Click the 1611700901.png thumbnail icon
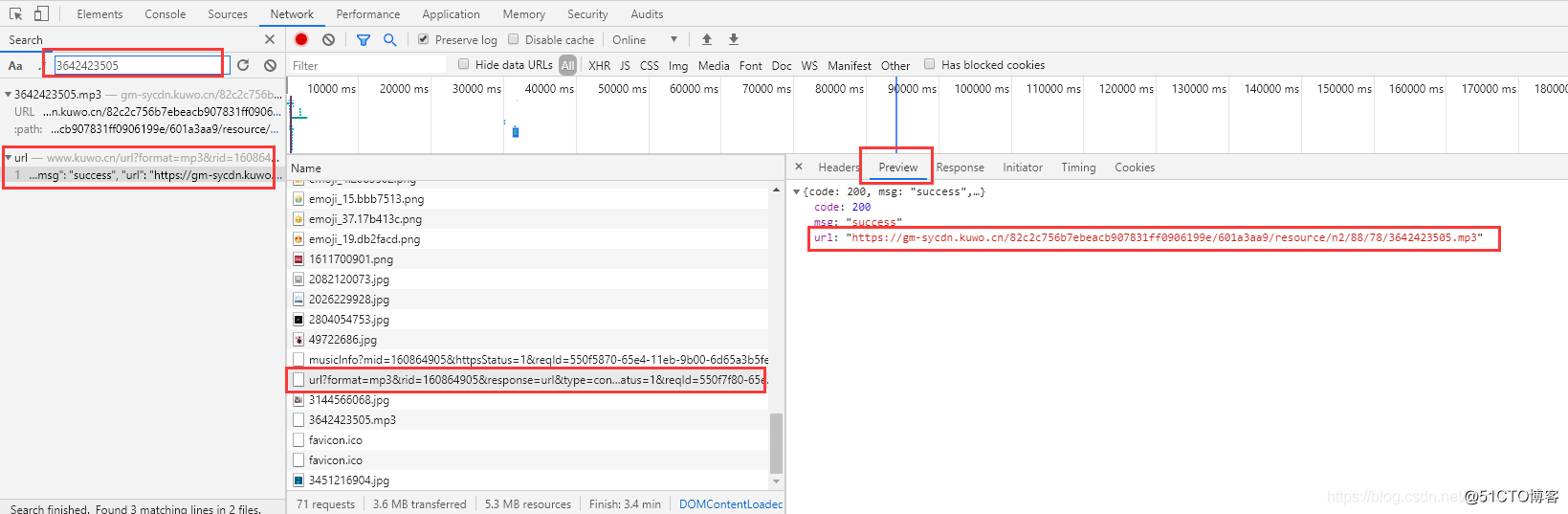 click(x=298, y=258)
